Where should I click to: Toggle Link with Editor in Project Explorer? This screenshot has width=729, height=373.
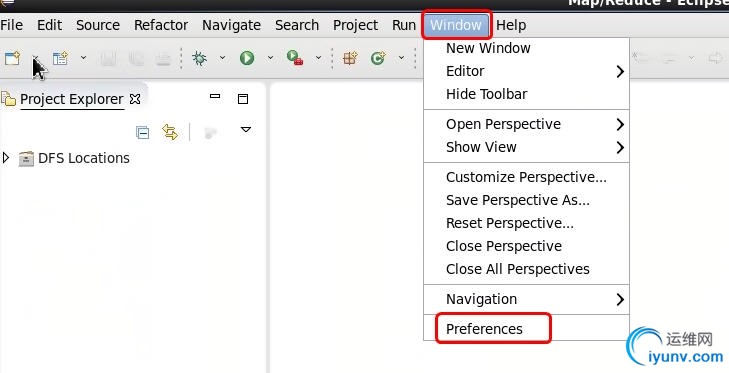click(x=170, y=133)
